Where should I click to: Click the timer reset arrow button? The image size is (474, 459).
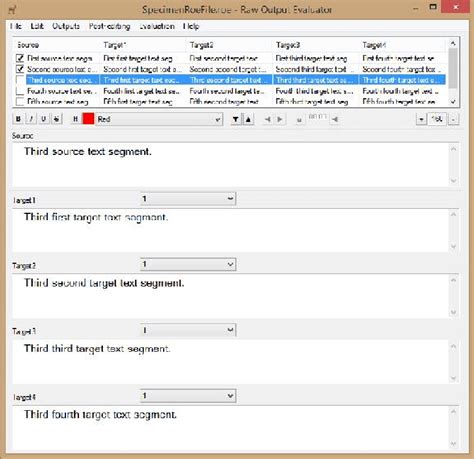pyautogui.click(x=335, y=119)
